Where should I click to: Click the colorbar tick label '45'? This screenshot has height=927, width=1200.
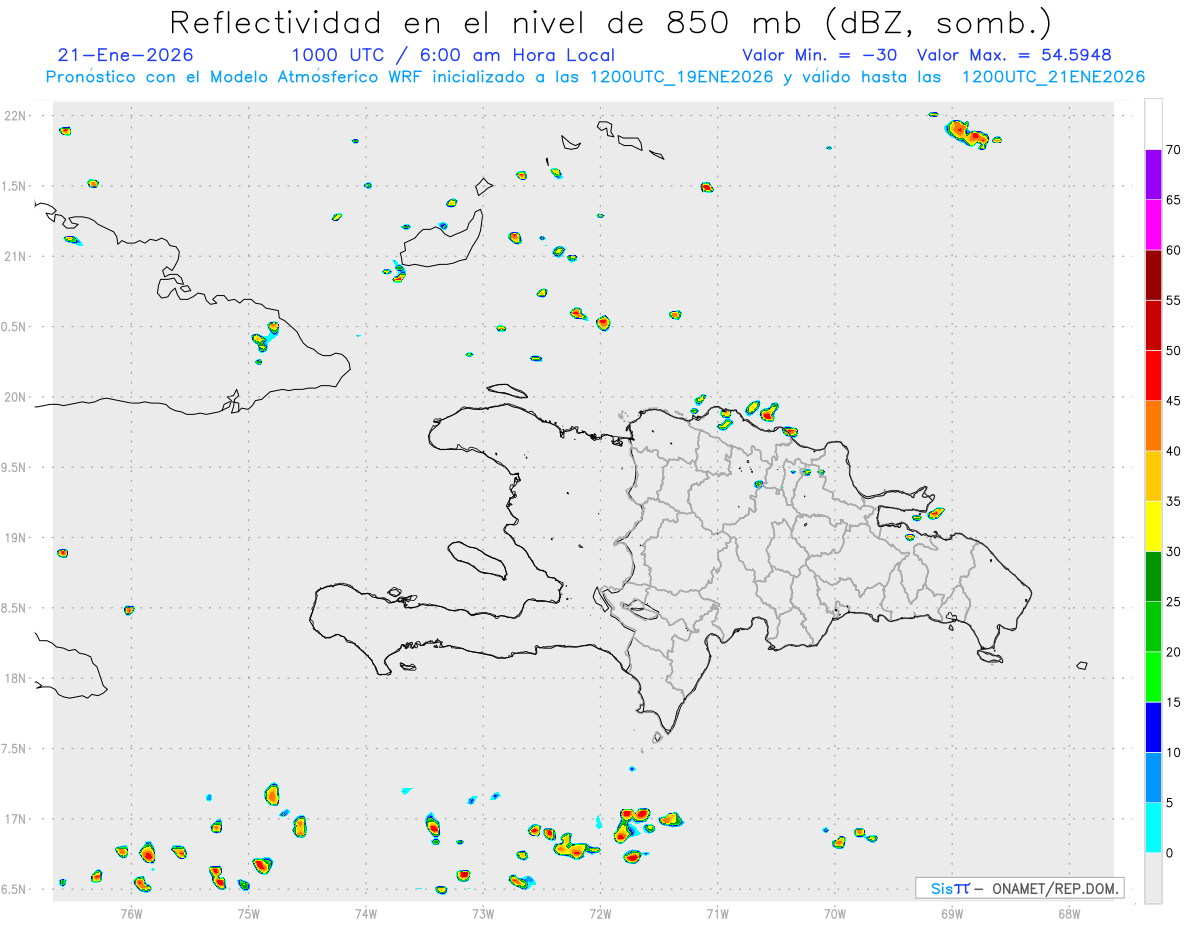1173,401
